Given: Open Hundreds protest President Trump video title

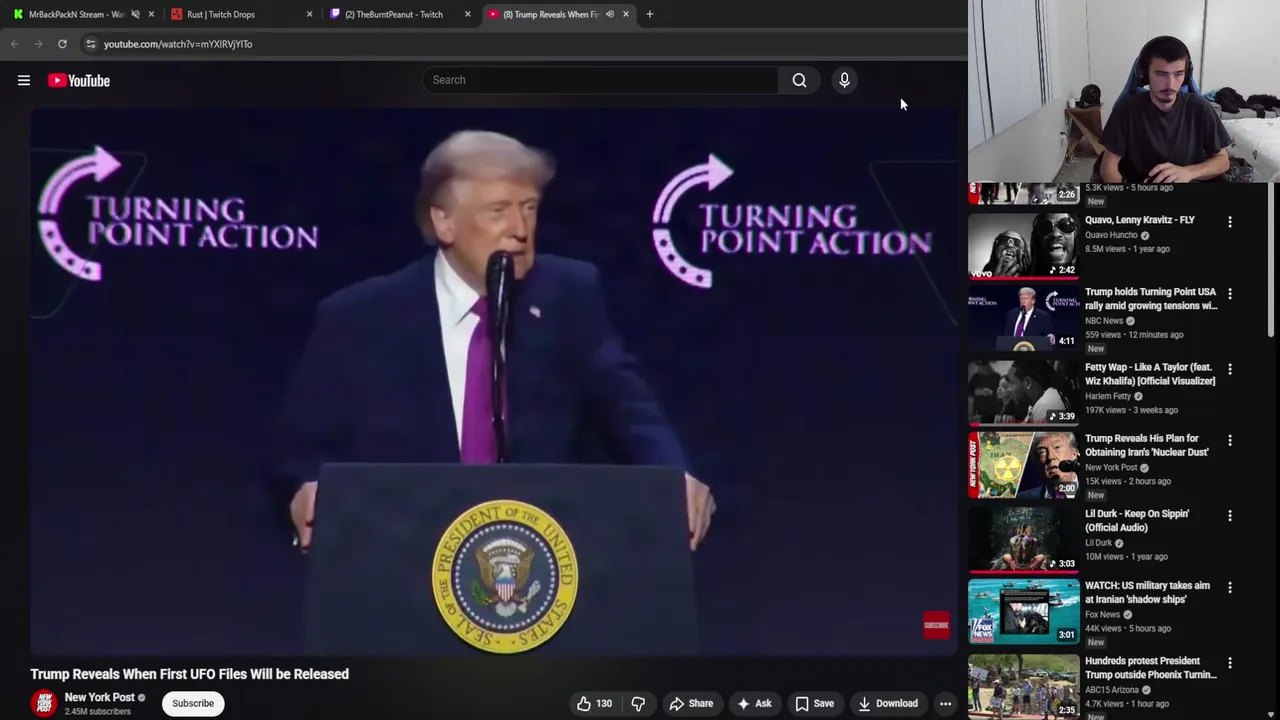Looking at the screenshot, I should click(1151, 667).
